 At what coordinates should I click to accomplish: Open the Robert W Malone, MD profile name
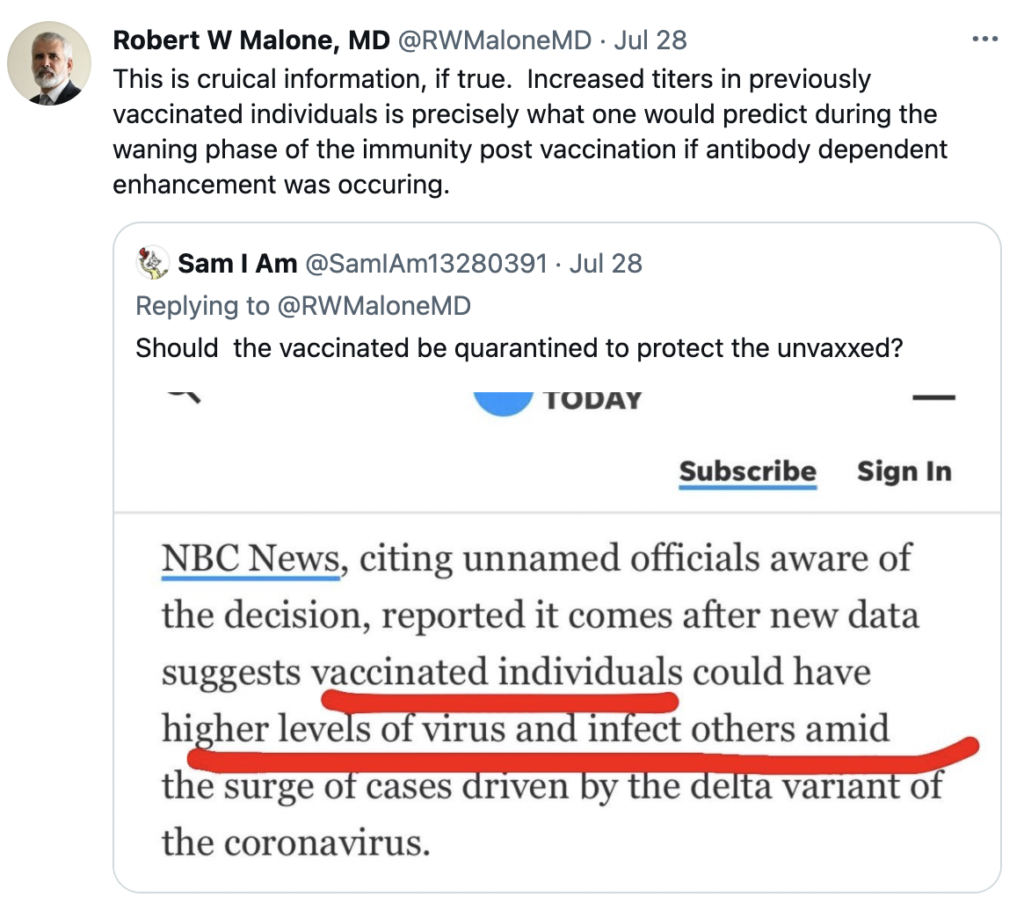(251, 40)
